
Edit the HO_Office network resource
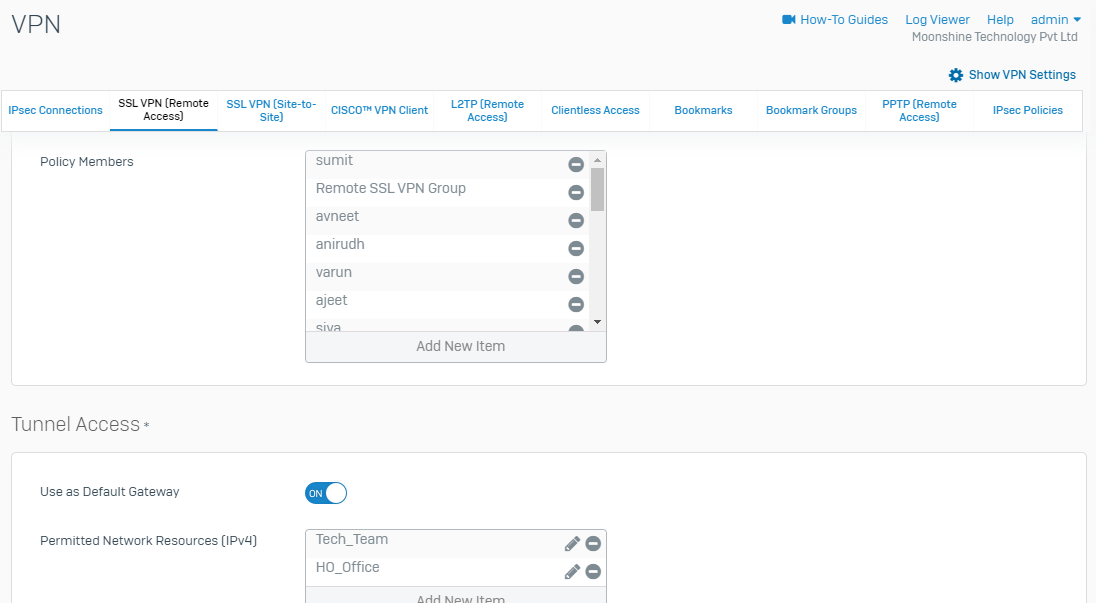point(572,572)
